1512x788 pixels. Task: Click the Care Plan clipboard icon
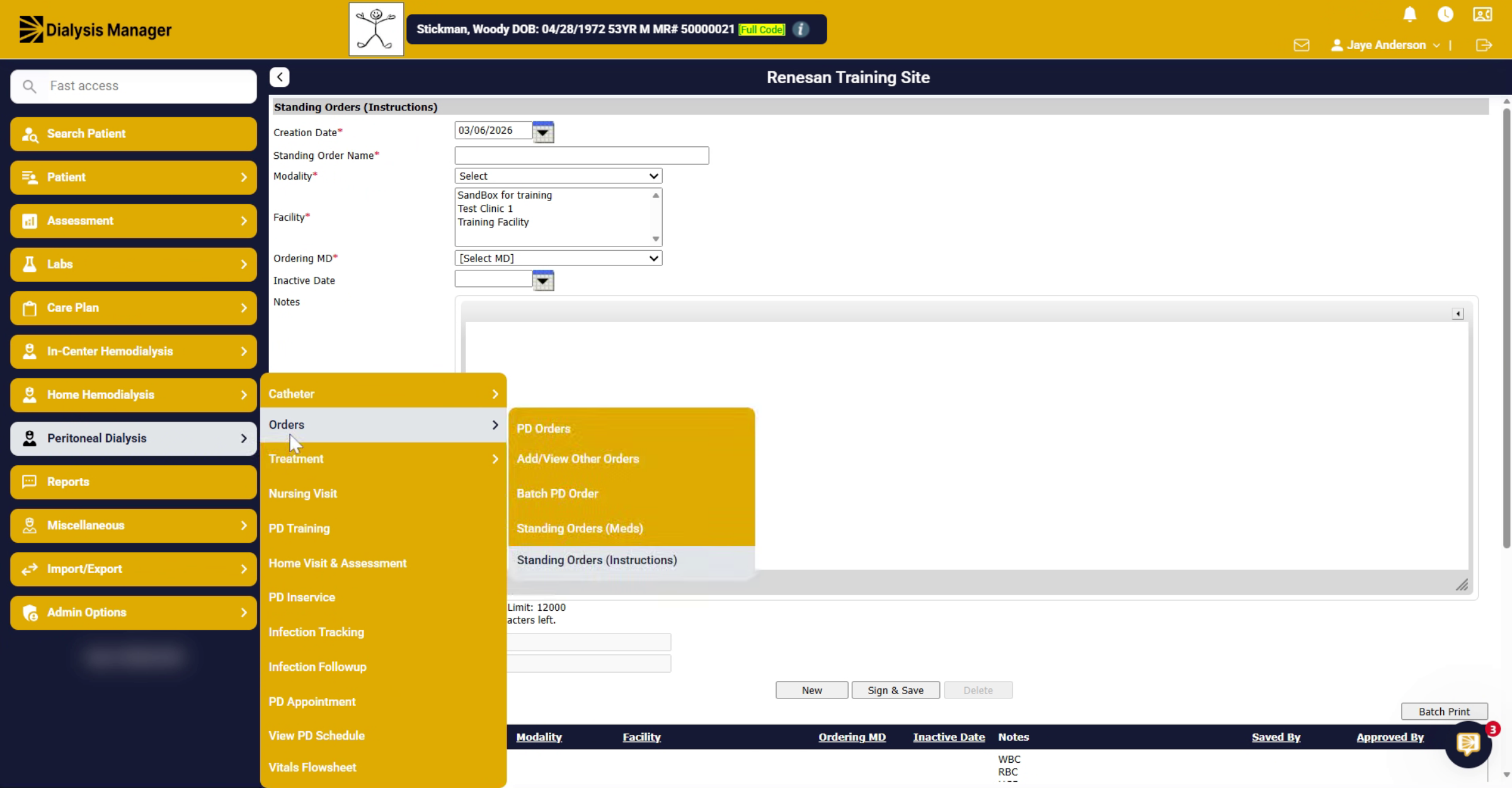tap(30, 308)
